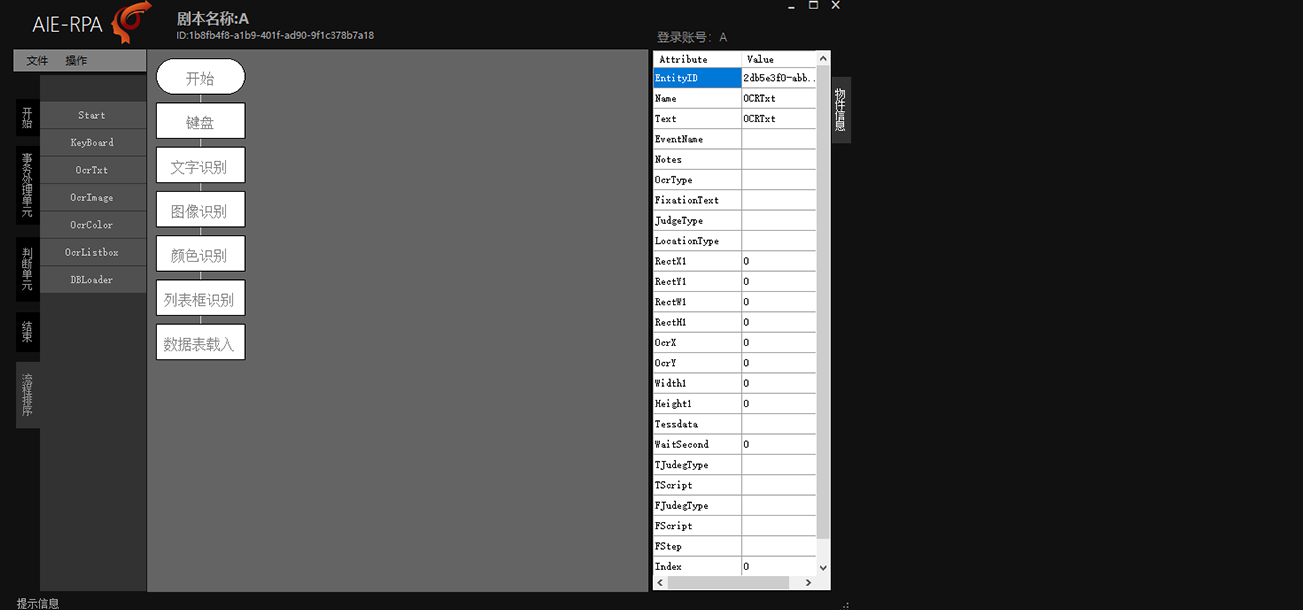Select the 结束 sidebar tab
This screenshot has height=610, width=1303.
point(27,332)
